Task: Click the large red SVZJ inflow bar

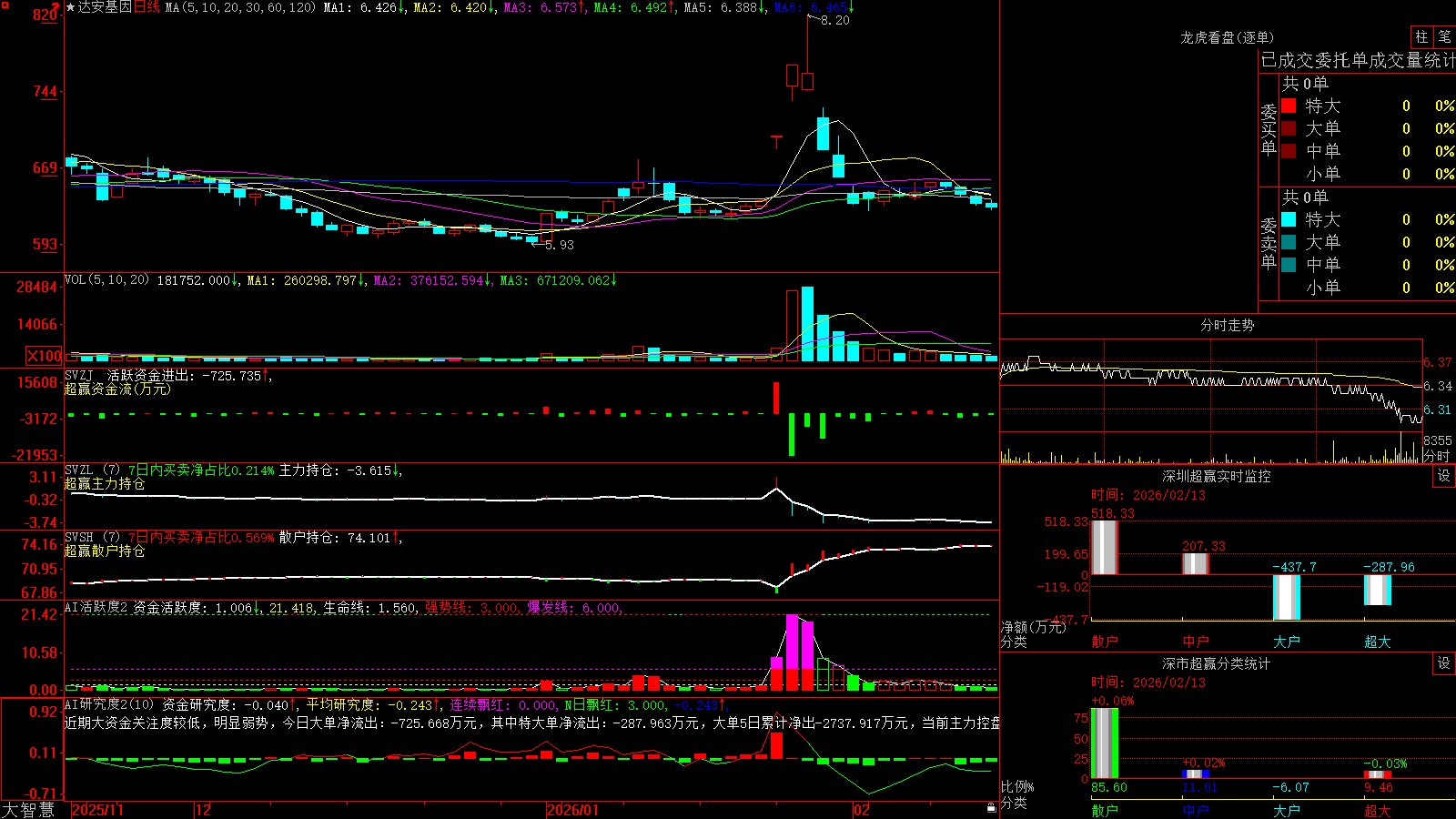Action: click(x=776, y=398)
